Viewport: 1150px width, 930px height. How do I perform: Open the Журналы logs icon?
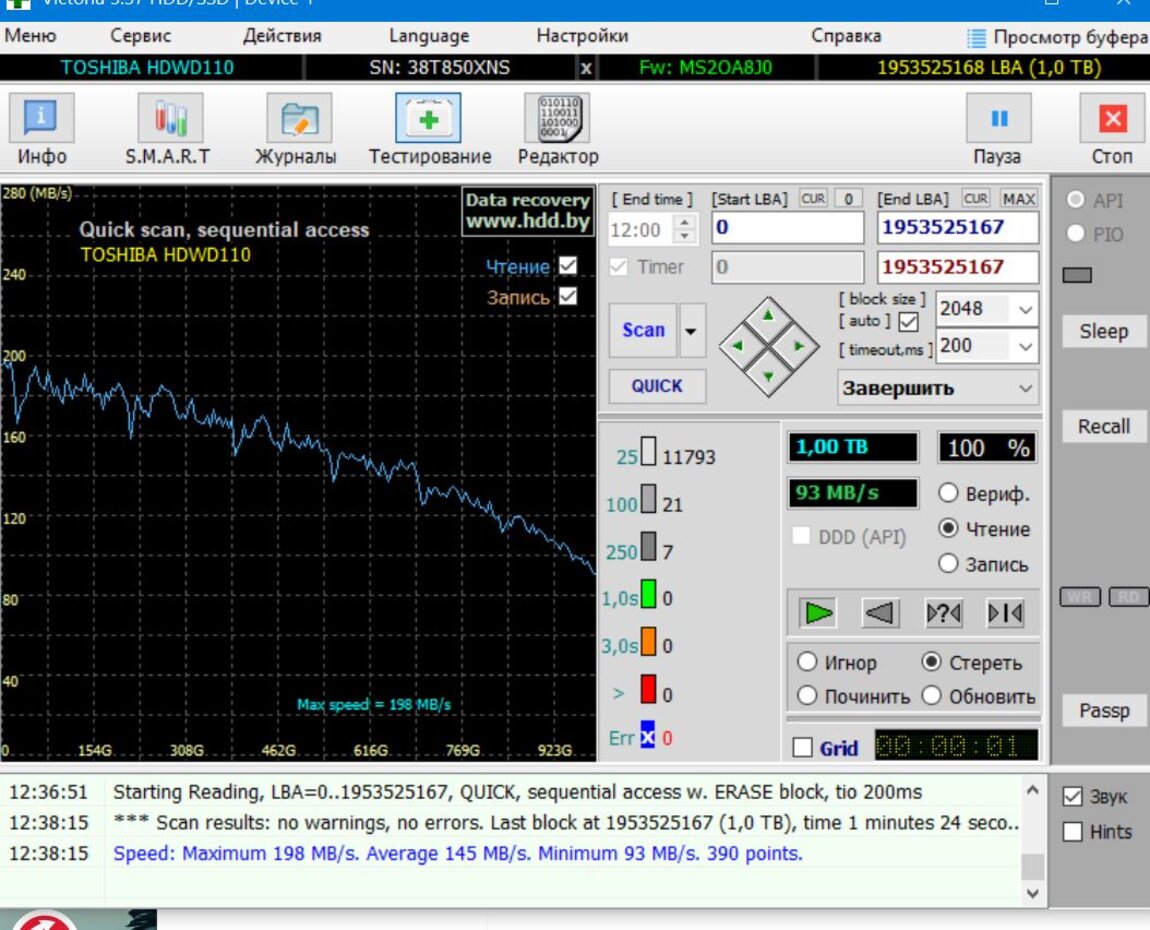[x=298, y=119]
